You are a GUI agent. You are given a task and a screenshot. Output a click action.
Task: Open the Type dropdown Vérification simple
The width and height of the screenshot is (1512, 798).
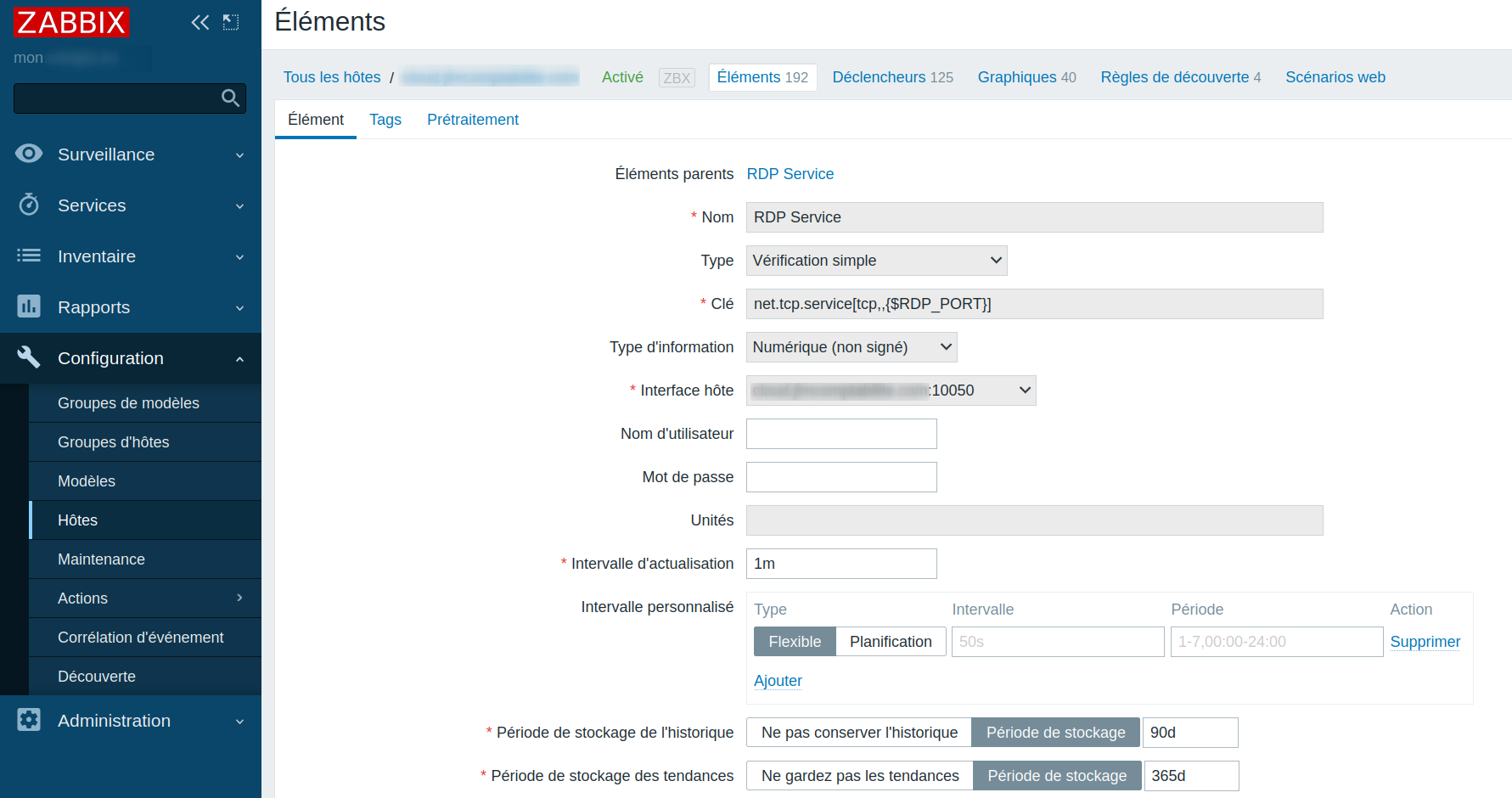click(876, 261)
